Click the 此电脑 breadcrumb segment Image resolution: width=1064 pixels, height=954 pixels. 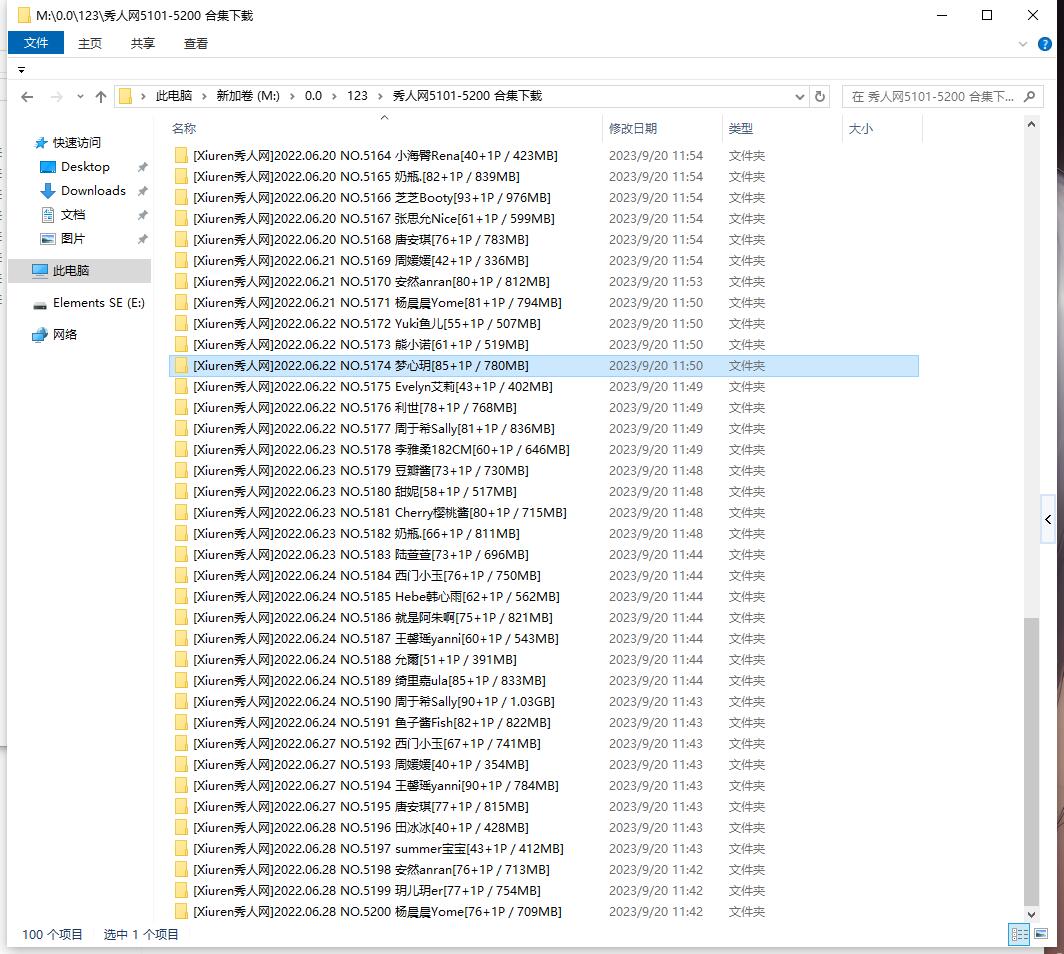click(x=174, y=96)
